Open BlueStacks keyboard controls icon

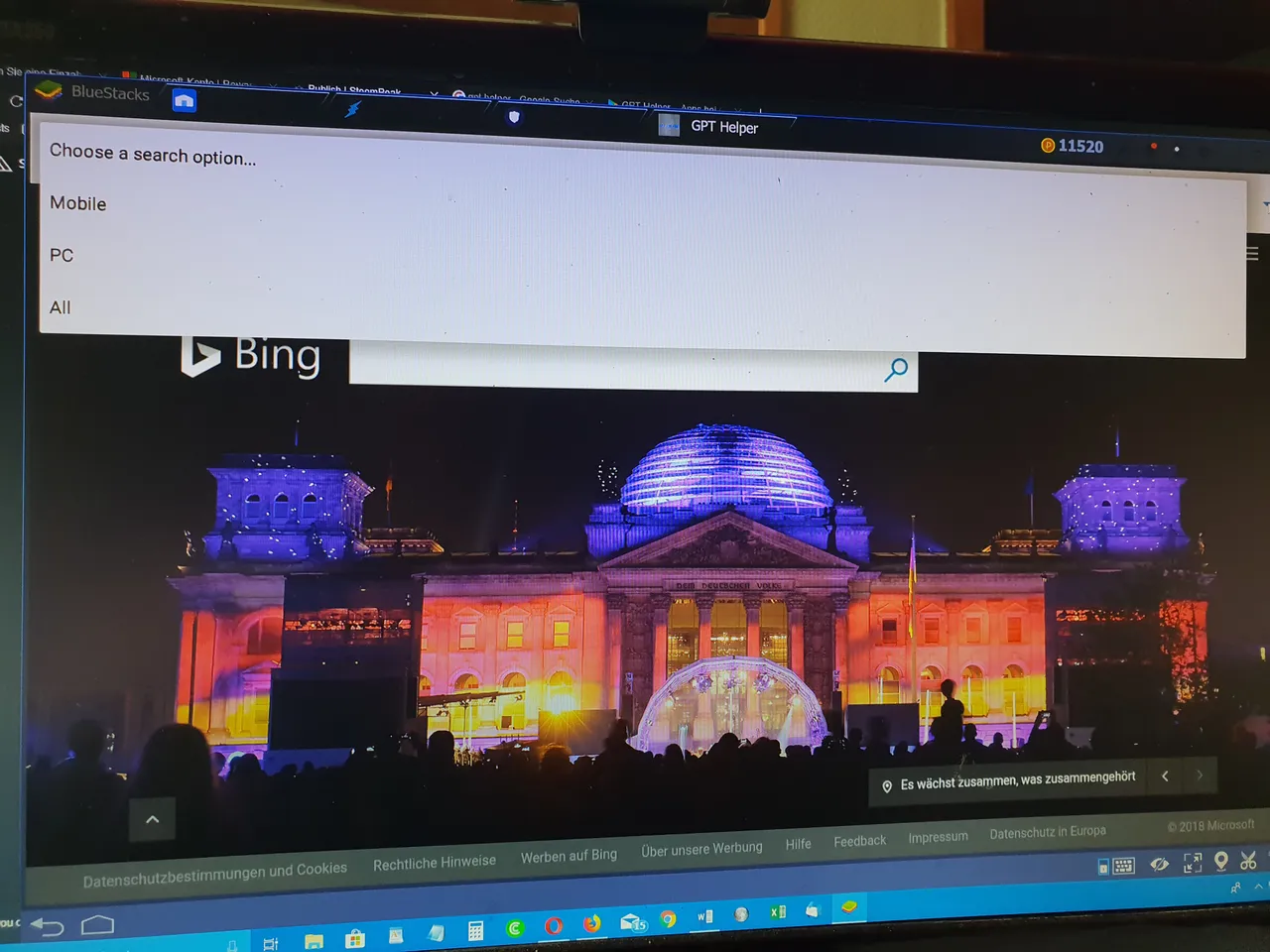click(x=1123, y=866)
